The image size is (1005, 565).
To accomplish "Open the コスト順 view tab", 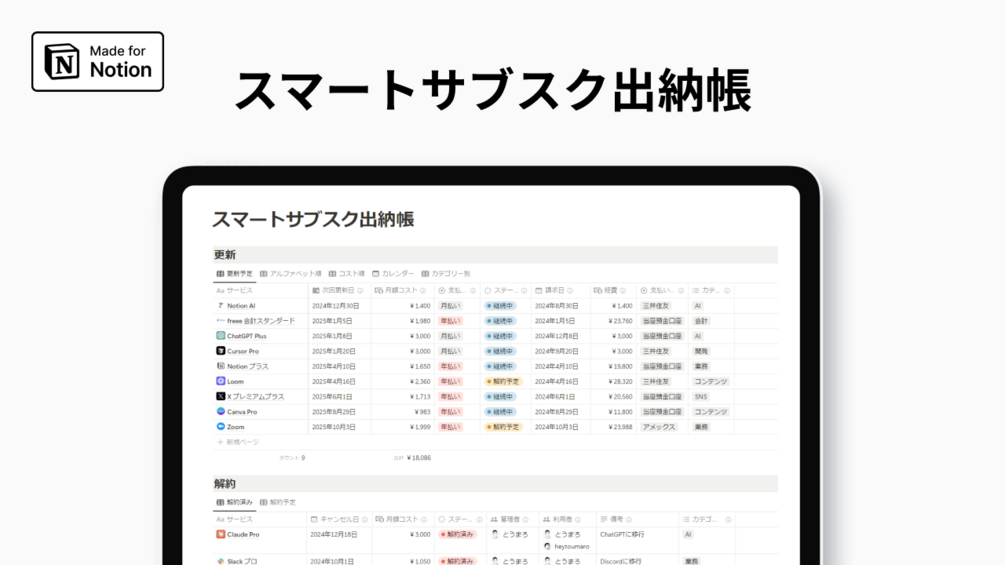I will (347, 274).
